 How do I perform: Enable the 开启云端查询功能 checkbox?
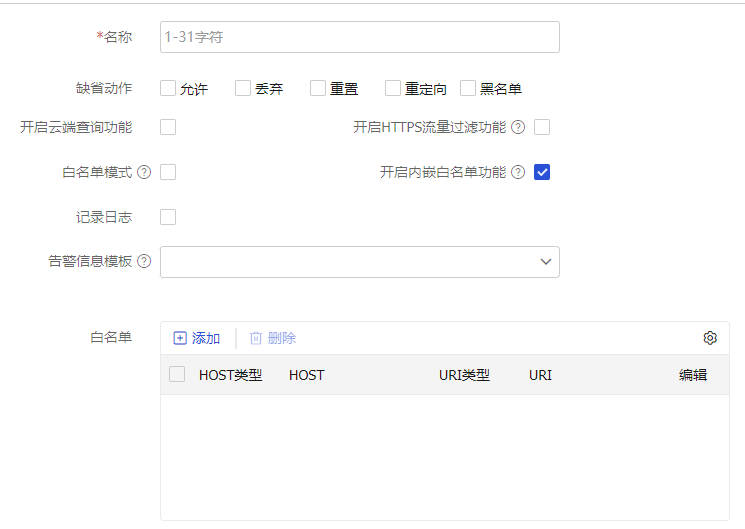tap(168, 127)
